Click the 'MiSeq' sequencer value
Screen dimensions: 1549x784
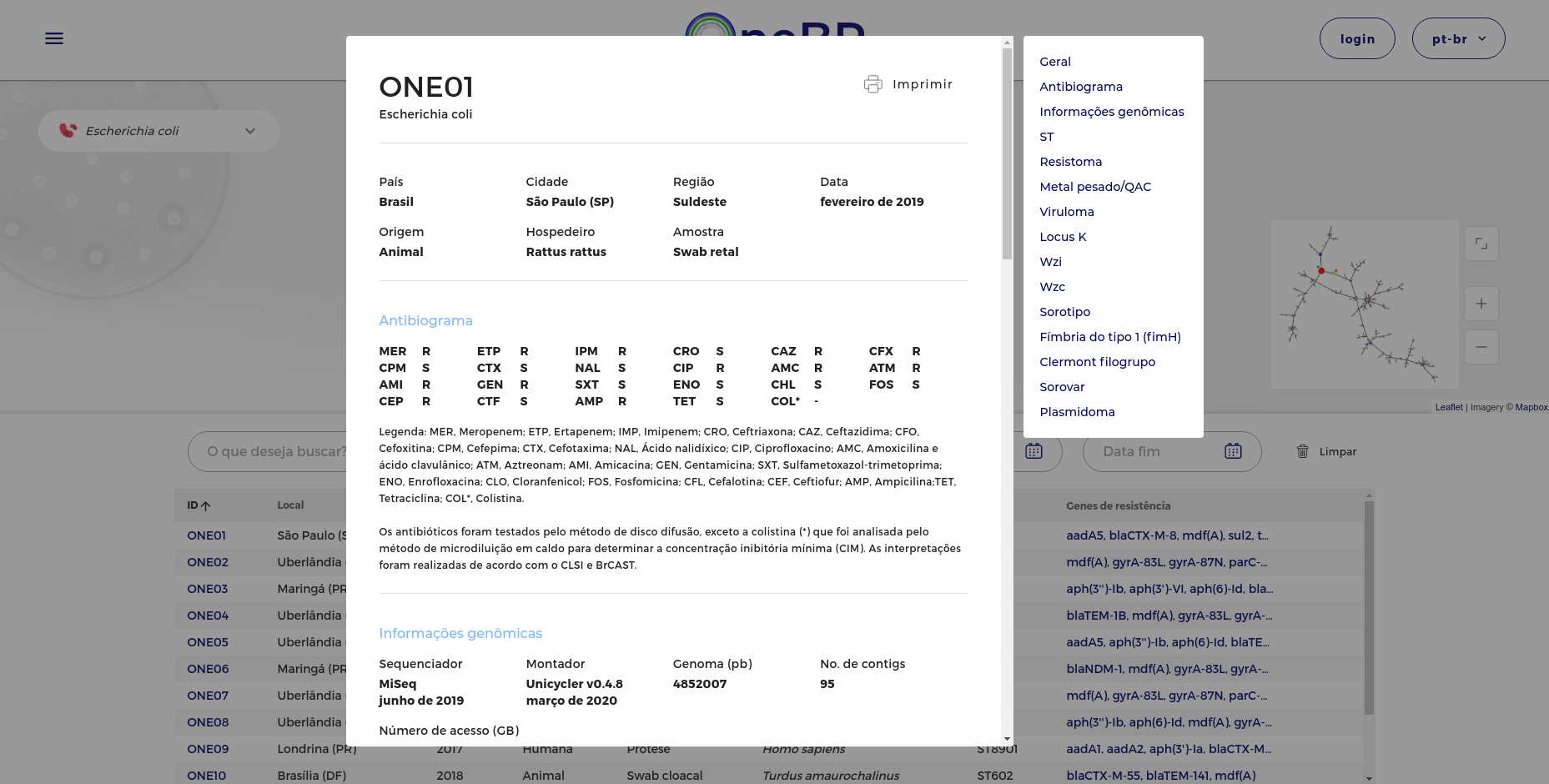pyautogui.click(x=398, y=684)
